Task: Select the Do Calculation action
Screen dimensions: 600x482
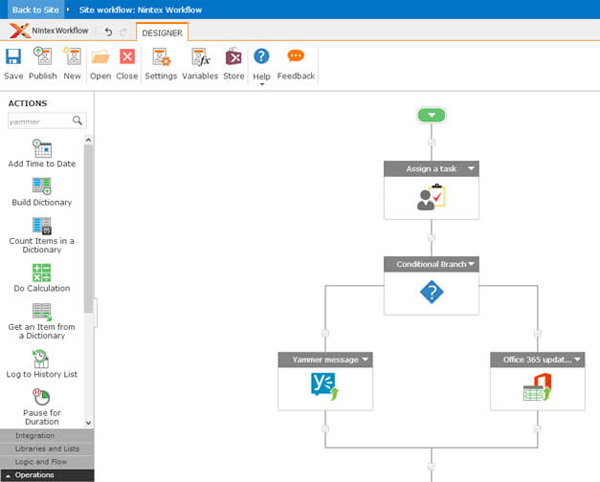Action: (42, 273)
